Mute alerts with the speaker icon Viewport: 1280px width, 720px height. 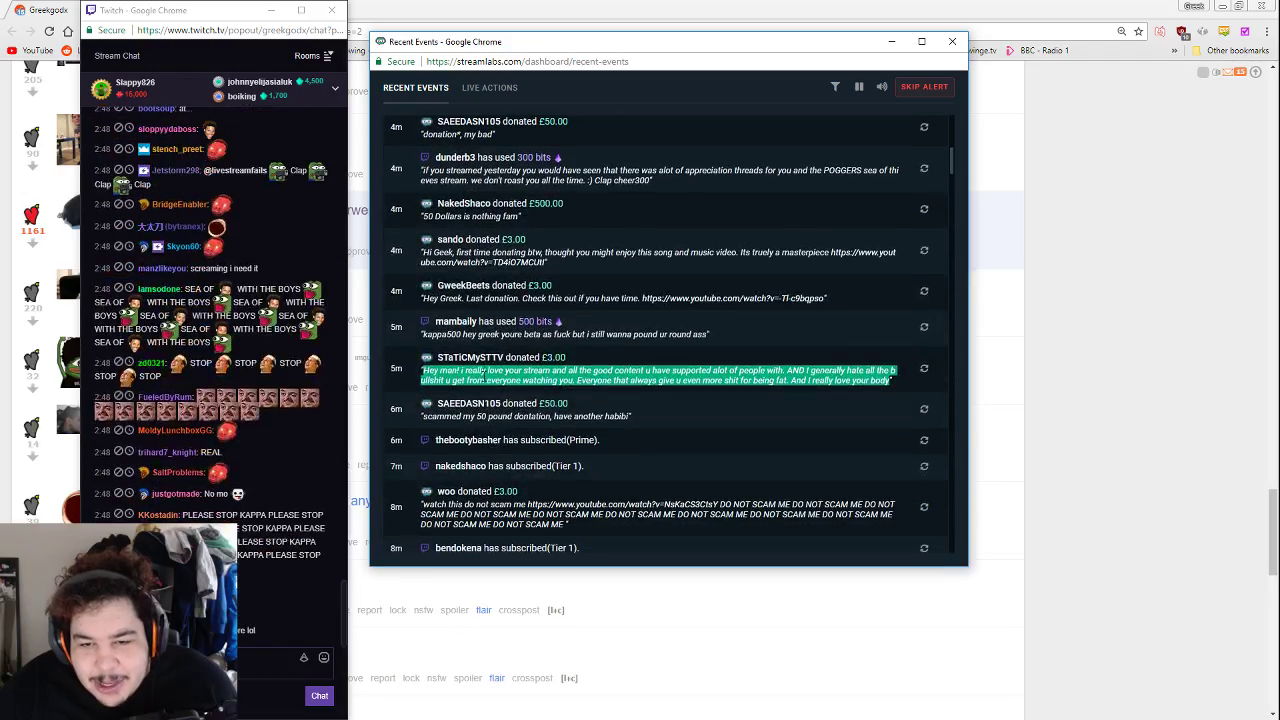882,87
